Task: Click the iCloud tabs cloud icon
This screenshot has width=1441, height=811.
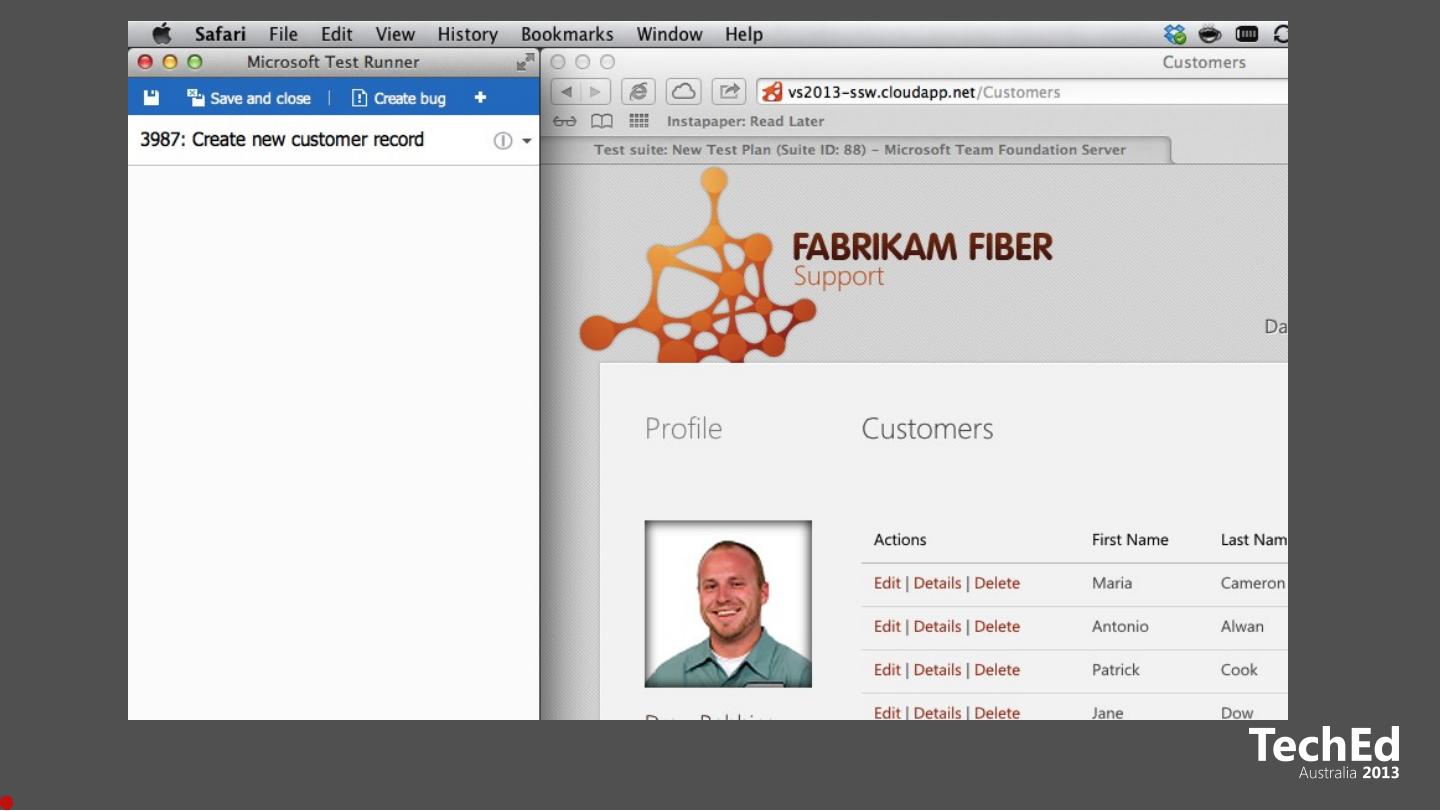Action: tap(684, 92)
